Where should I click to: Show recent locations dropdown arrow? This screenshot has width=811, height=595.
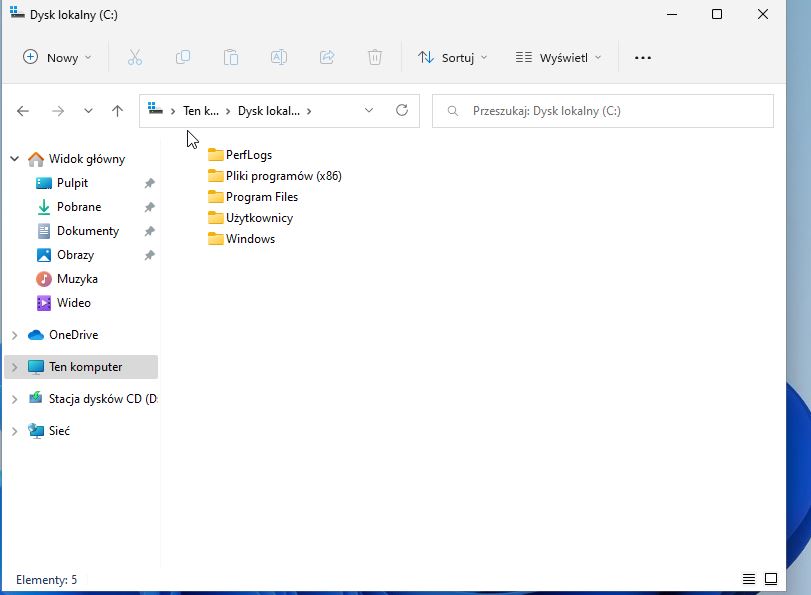[x=88, y=111]
